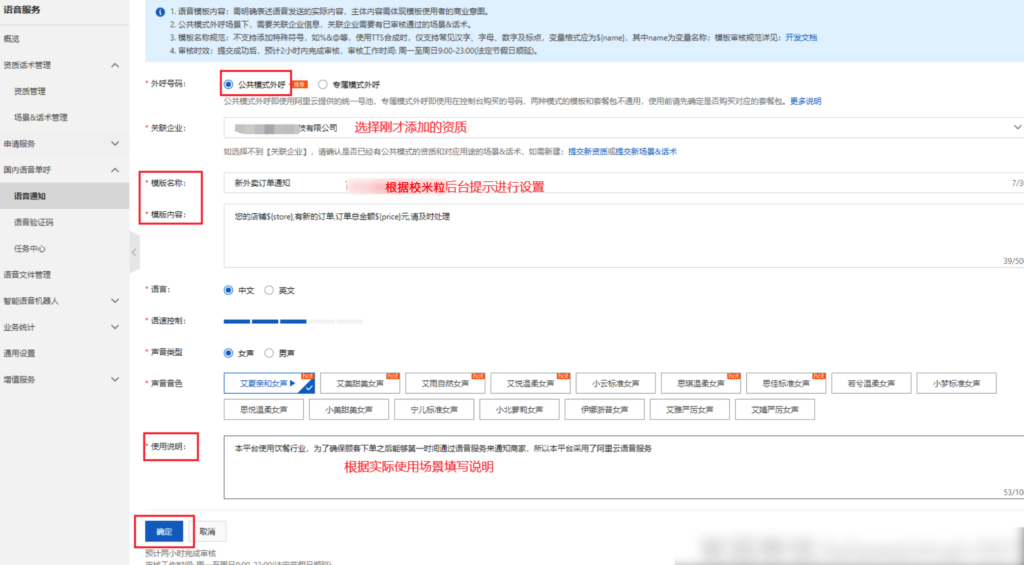Open the 更多说明 link
The height and width of the screenshot is (565, 1024).
805,101
